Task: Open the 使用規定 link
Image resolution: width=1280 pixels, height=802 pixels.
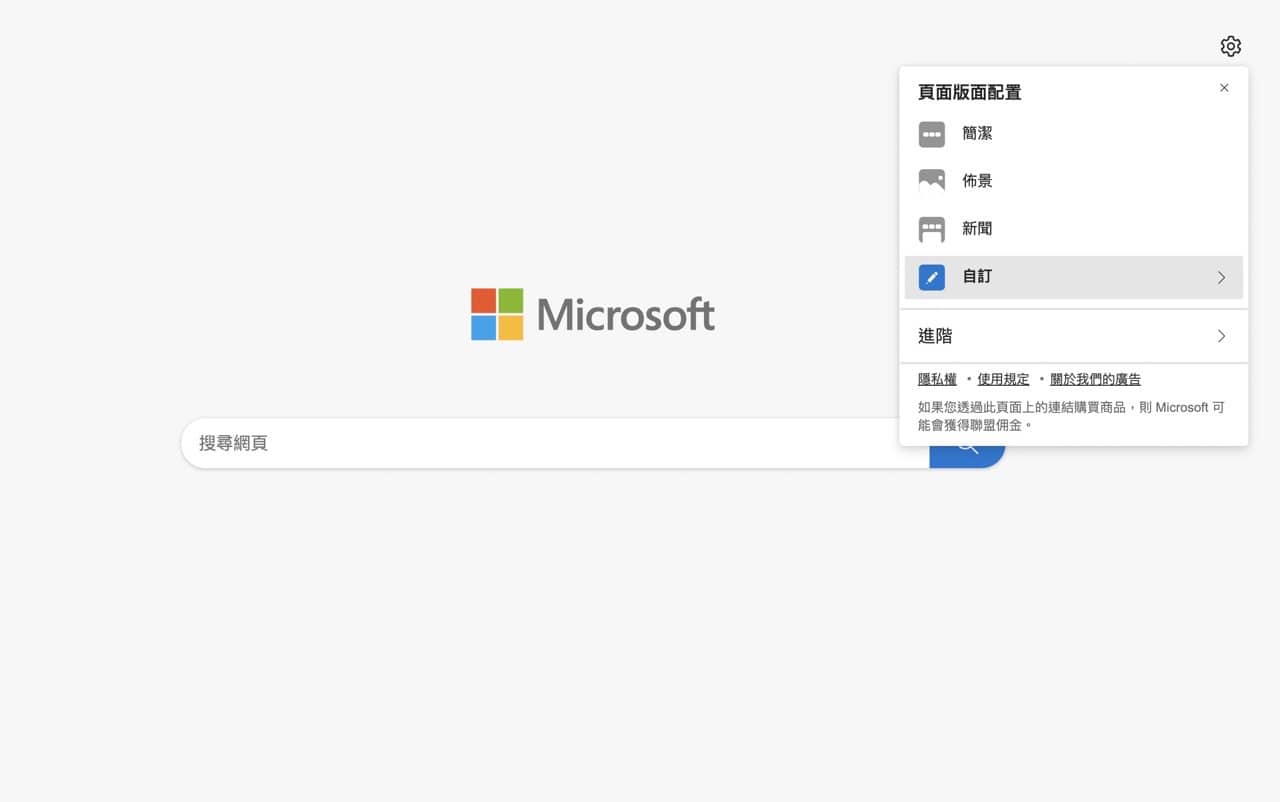Action: pyautogui.click(x=1003, y=379)
